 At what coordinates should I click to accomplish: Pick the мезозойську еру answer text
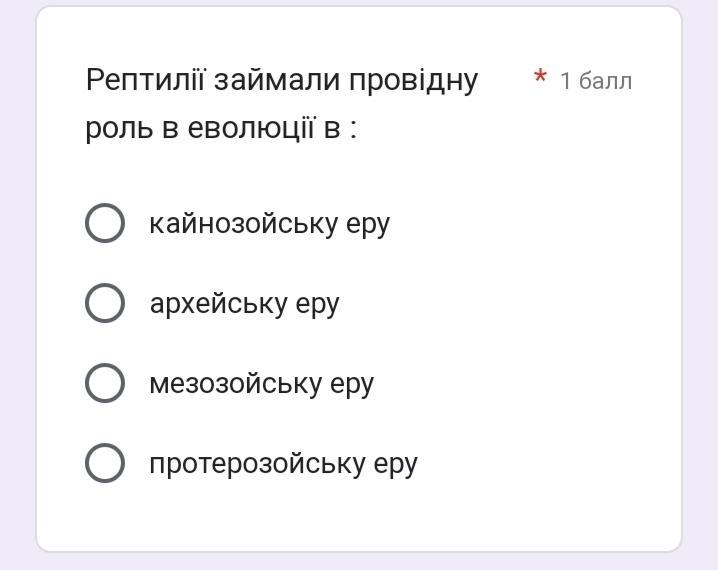(x=261, y=385)
